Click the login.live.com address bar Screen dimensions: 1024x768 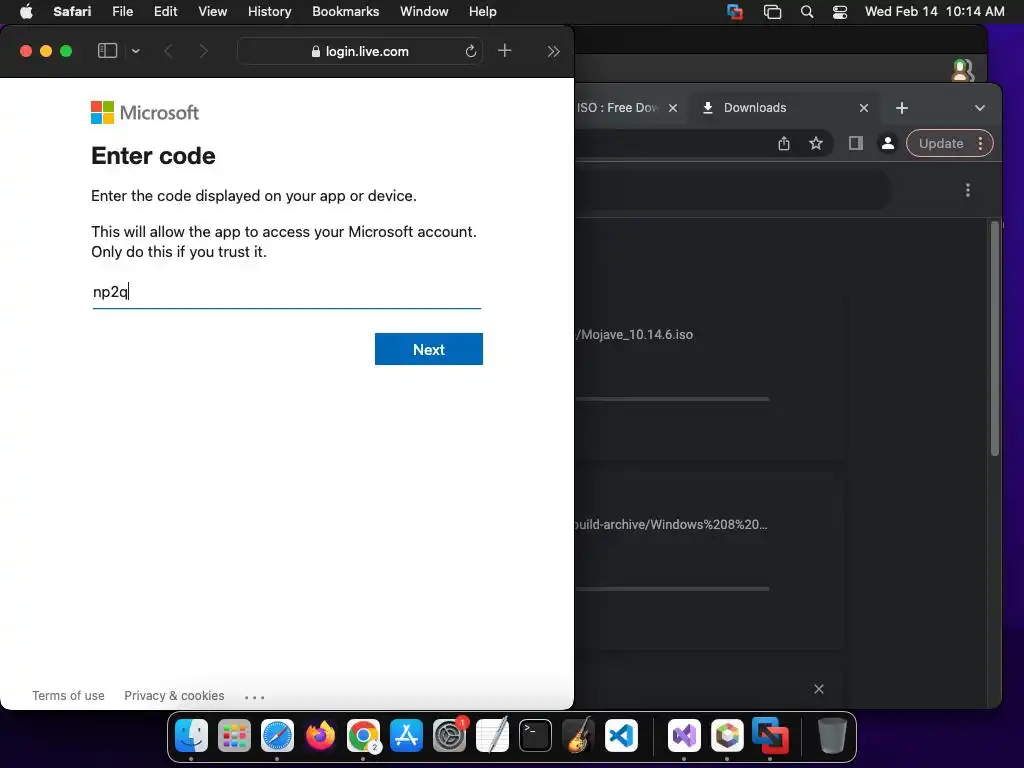click(360, 51)
